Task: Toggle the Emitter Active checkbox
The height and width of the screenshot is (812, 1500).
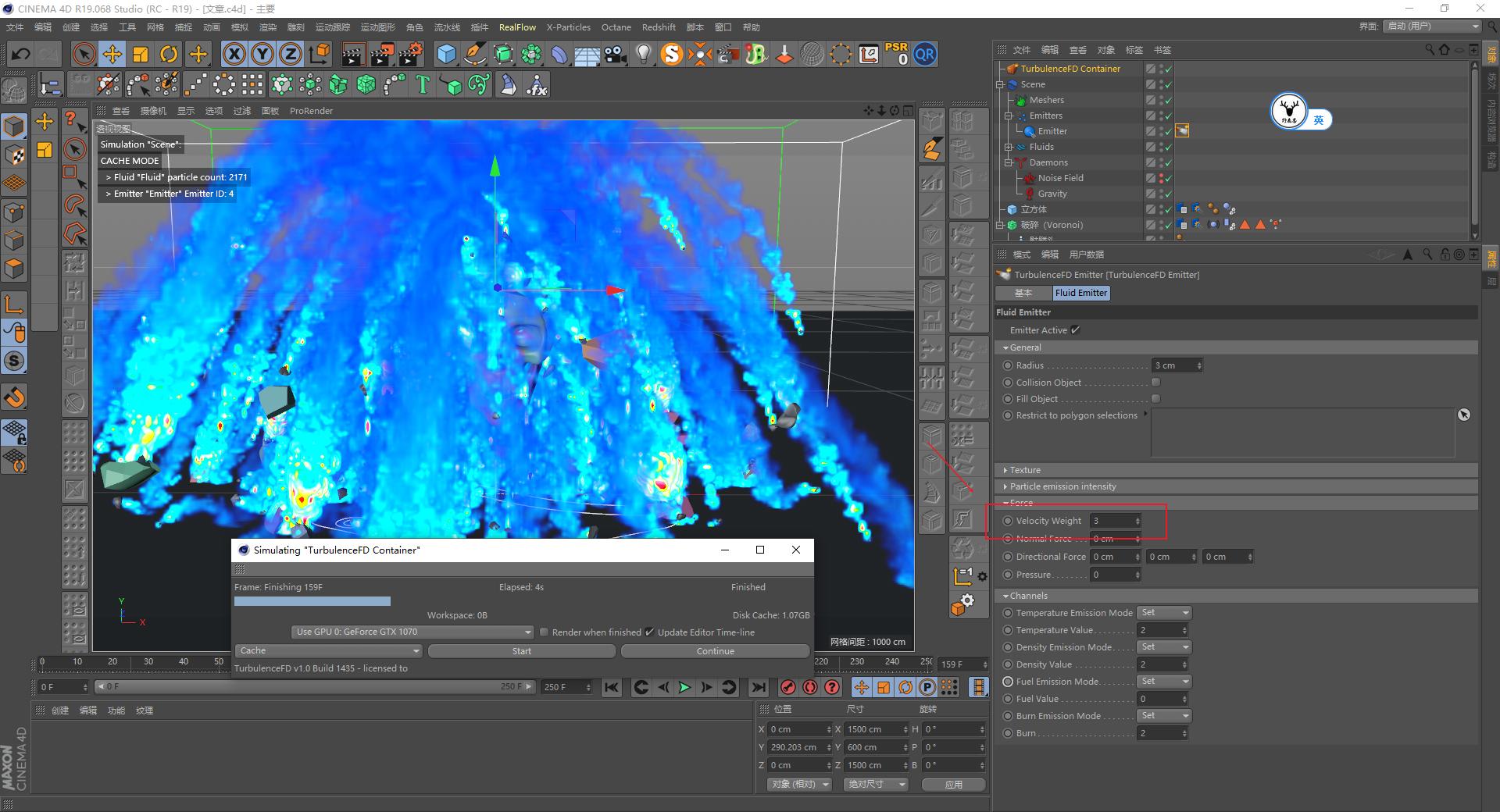Action: pyautogui.click(x=1076, y=329)
